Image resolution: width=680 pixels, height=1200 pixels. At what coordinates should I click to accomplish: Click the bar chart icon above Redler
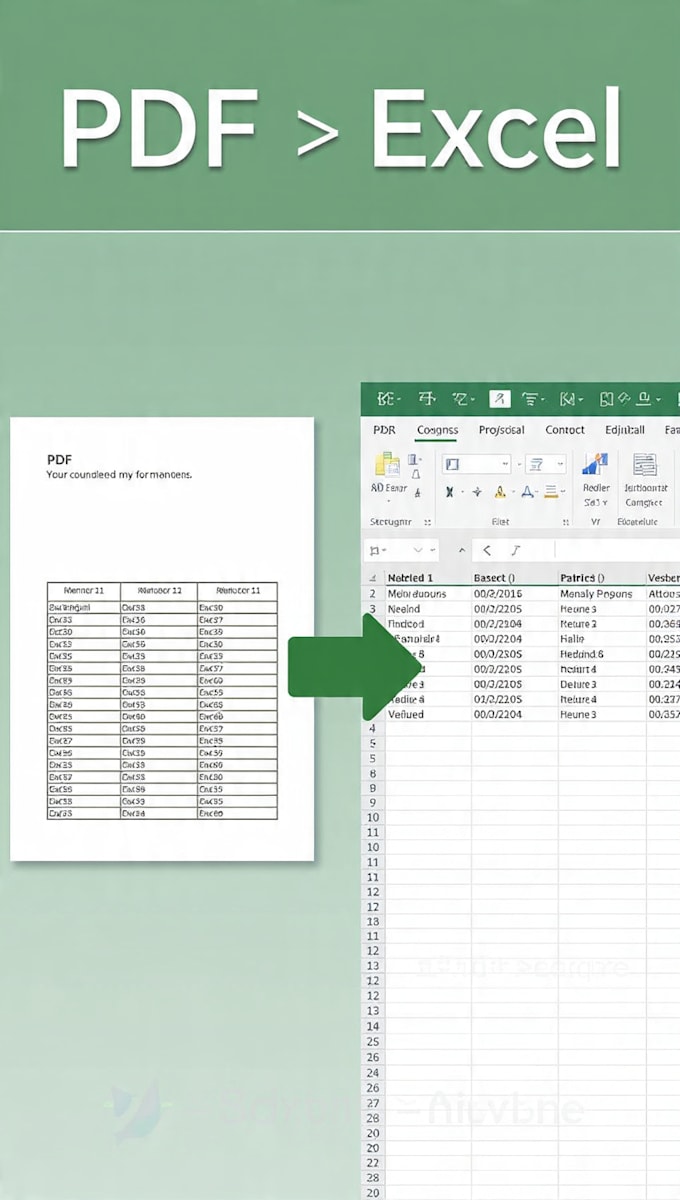[x=595, y=466]
